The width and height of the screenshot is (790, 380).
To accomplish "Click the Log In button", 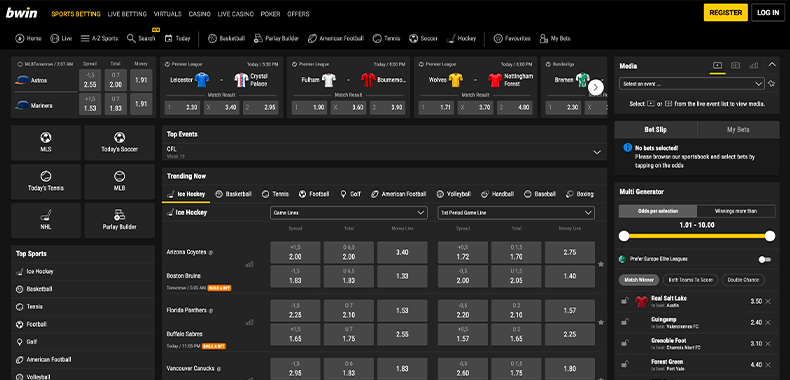I will click(768, 13).
